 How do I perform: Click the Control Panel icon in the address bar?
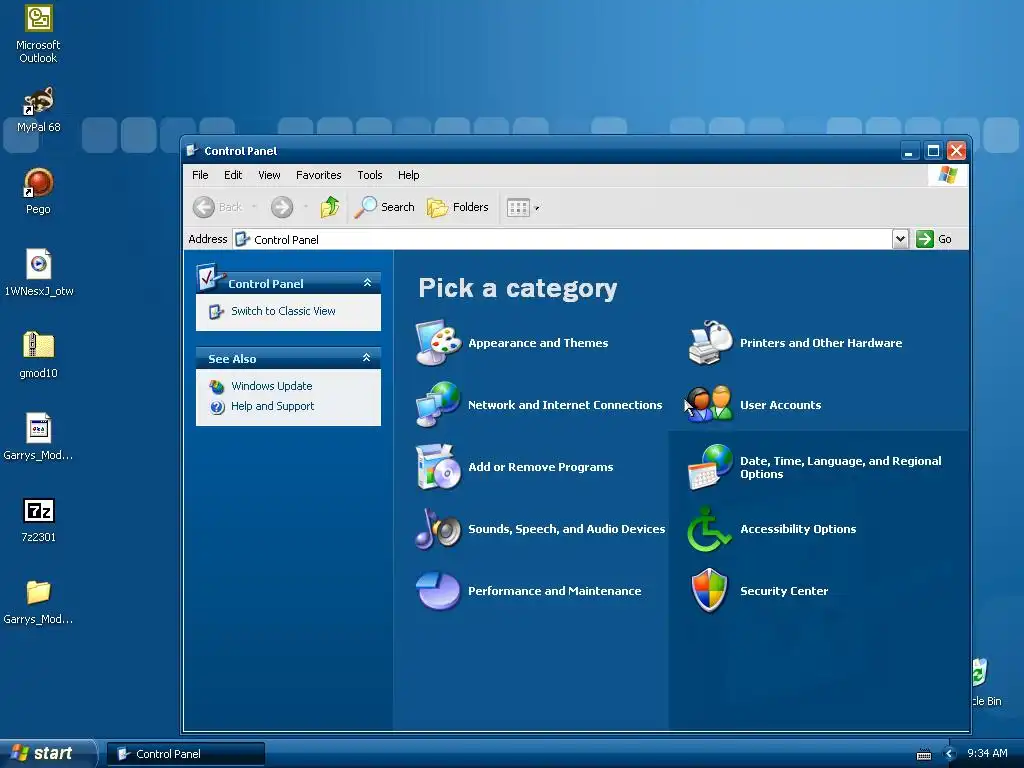tap(243, 239)
